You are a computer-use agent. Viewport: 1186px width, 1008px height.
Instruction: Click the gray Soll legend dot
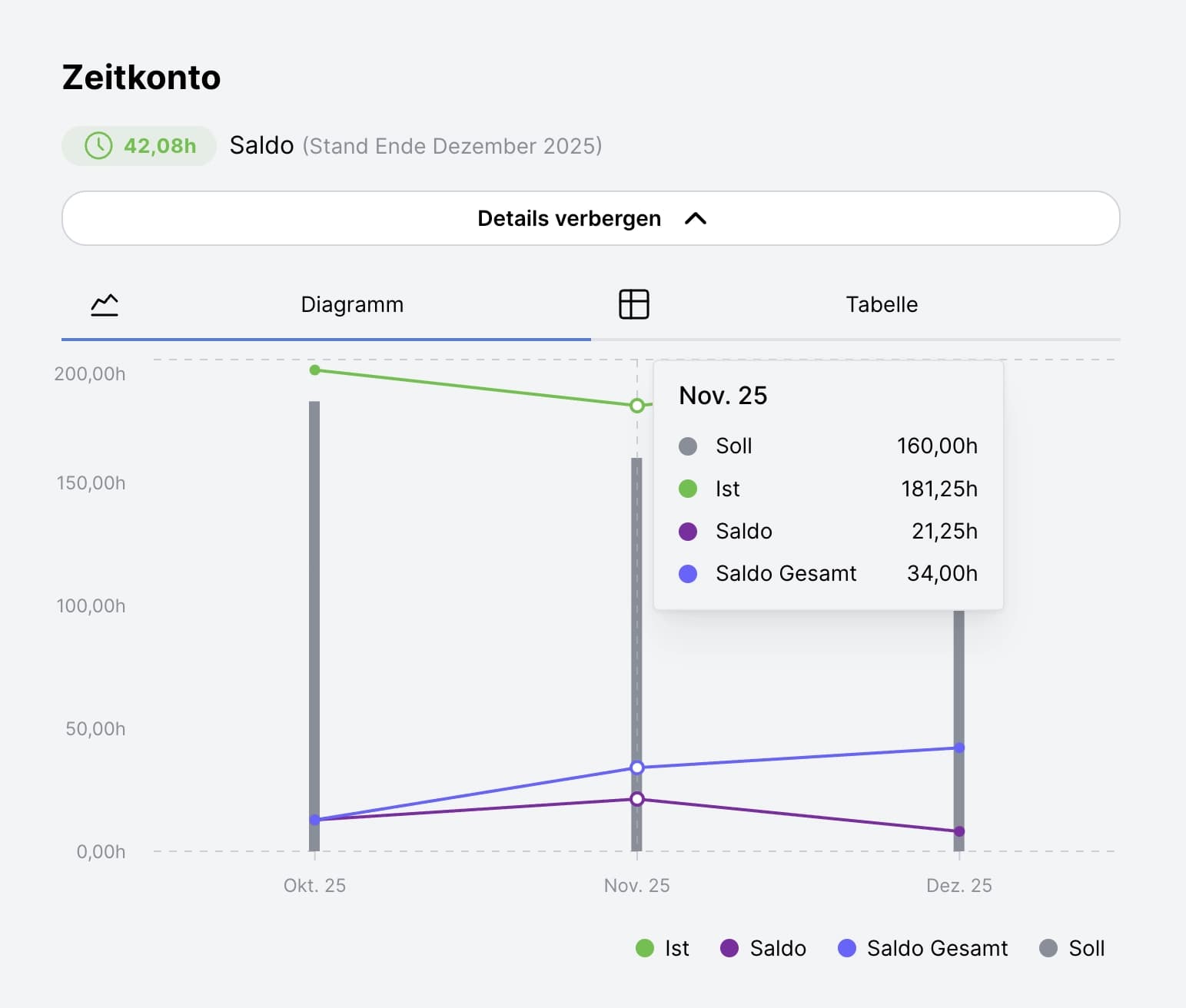[x=1048, y=949]
